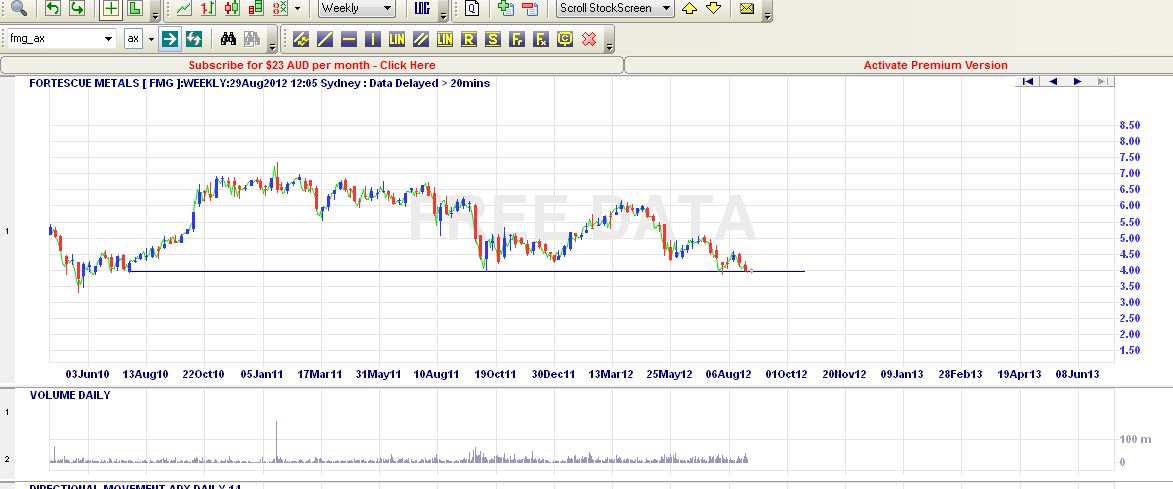Click the green L-shaped chart layout icon

pos(135,8)
